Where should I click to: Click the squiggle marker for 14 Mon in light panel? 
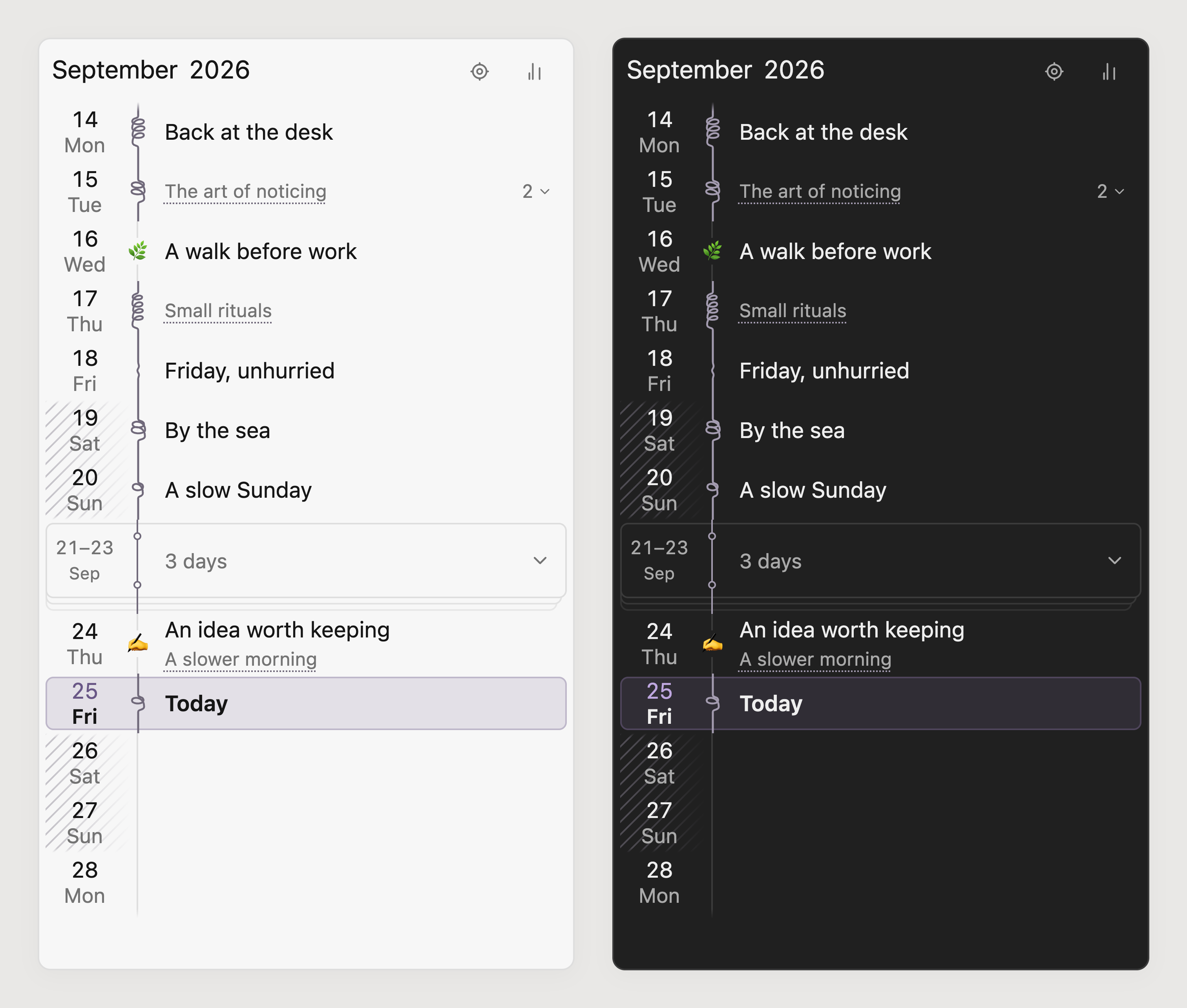138,131
